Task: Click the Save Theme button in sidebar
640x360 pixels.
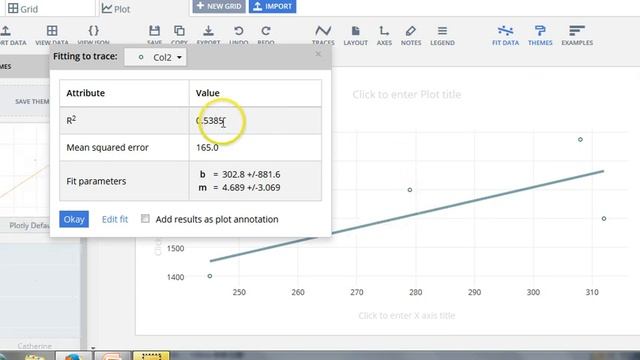Action: tap(32, 102)
